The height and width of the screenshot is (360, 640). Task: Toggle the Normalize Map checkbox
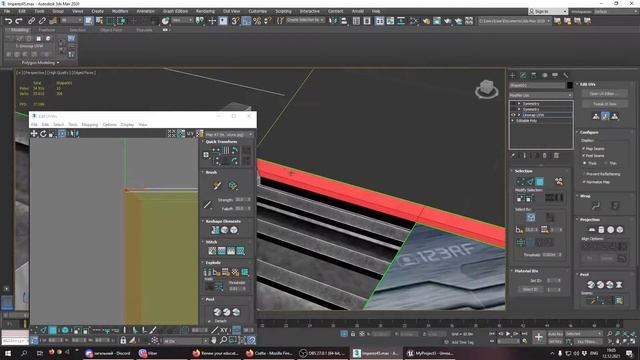click(x=584, y=182)
